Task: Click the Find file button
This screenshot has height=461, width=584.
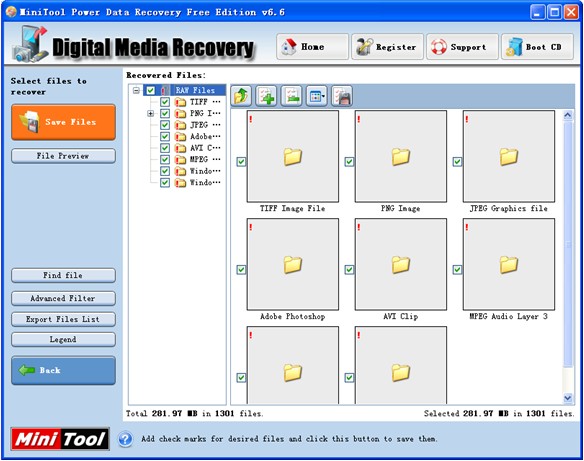Action: click(x=63, y=276)
